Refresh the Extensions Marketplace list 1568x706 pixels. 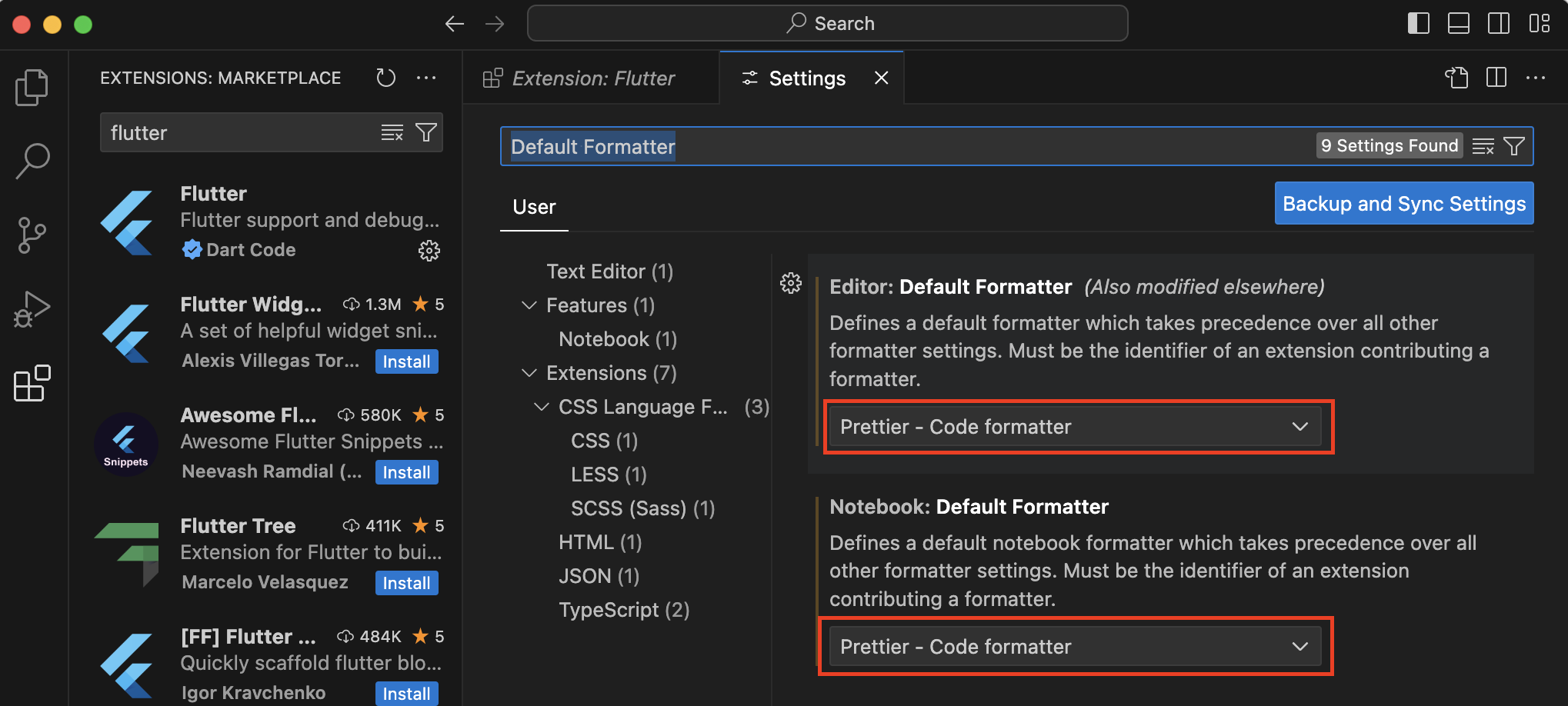click(x=385, y=78)
